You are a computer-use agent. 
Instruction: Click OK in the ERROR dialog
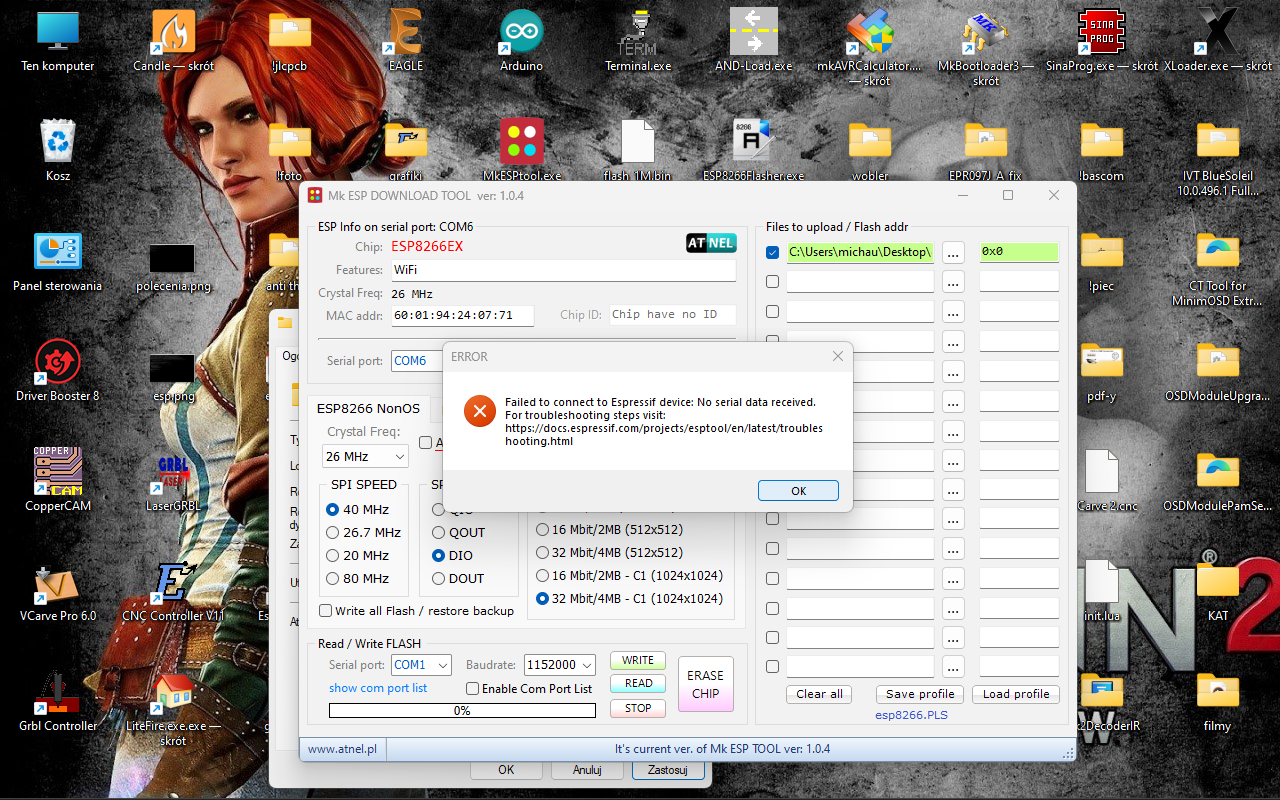(798, 491)
